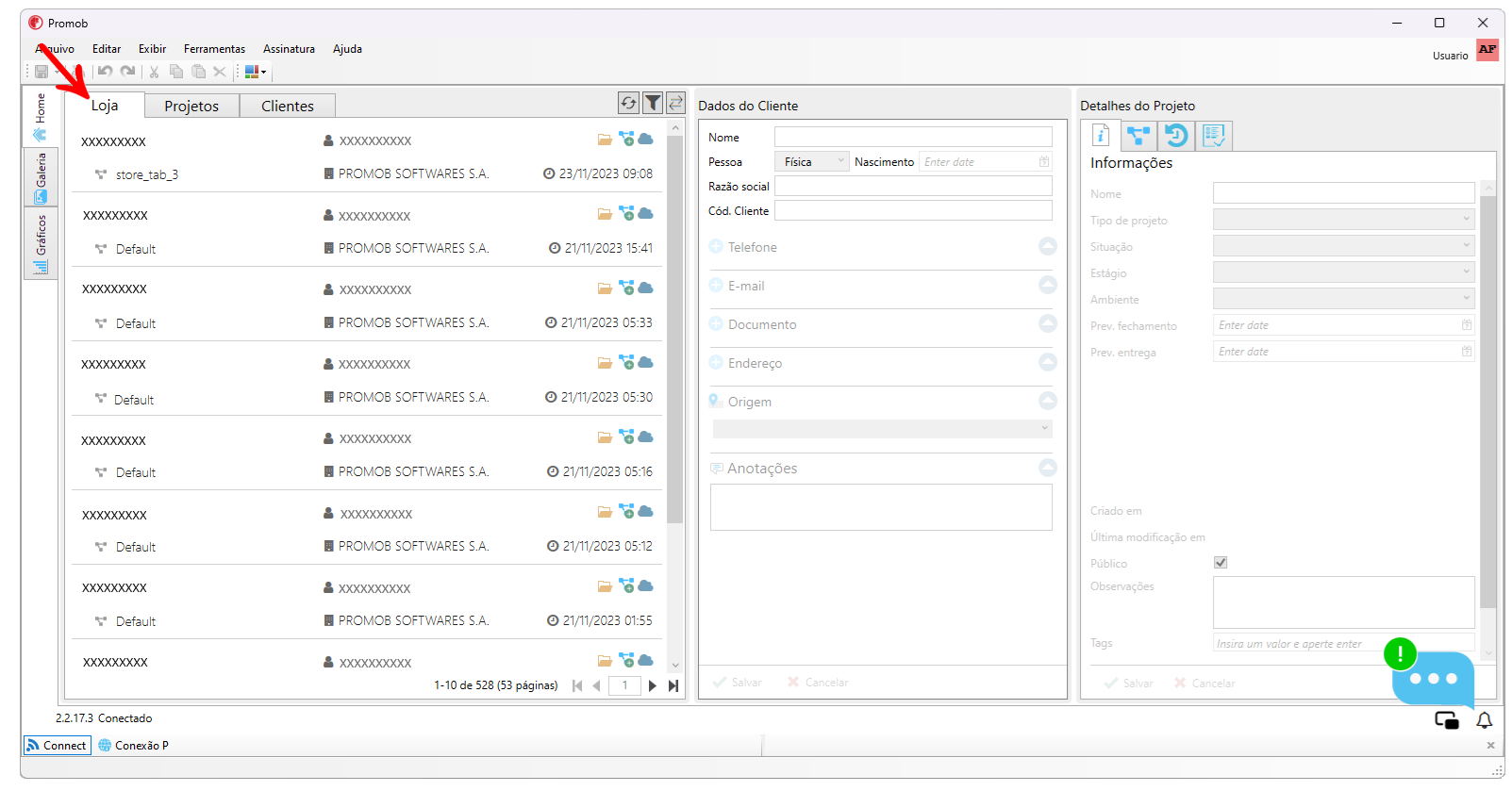This screenshot has height=791, width=1512.
Task: Click Cancelar in Dados do Cliente
Action: click(x=818, y=683)
